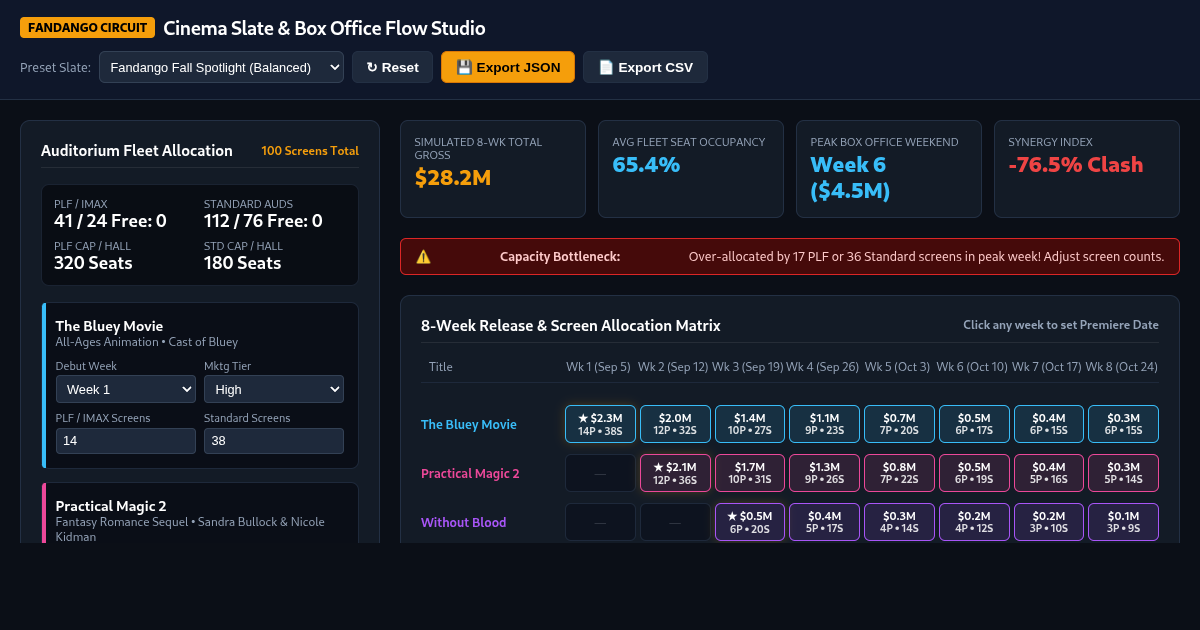1200x630 pixels.
Task: Click Week 6 ($4.5M) peak weekend value
Action: coord(850,178)
